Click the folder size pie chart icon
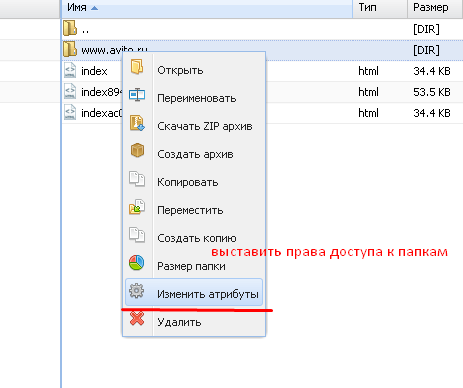 [x=137, y=262]
